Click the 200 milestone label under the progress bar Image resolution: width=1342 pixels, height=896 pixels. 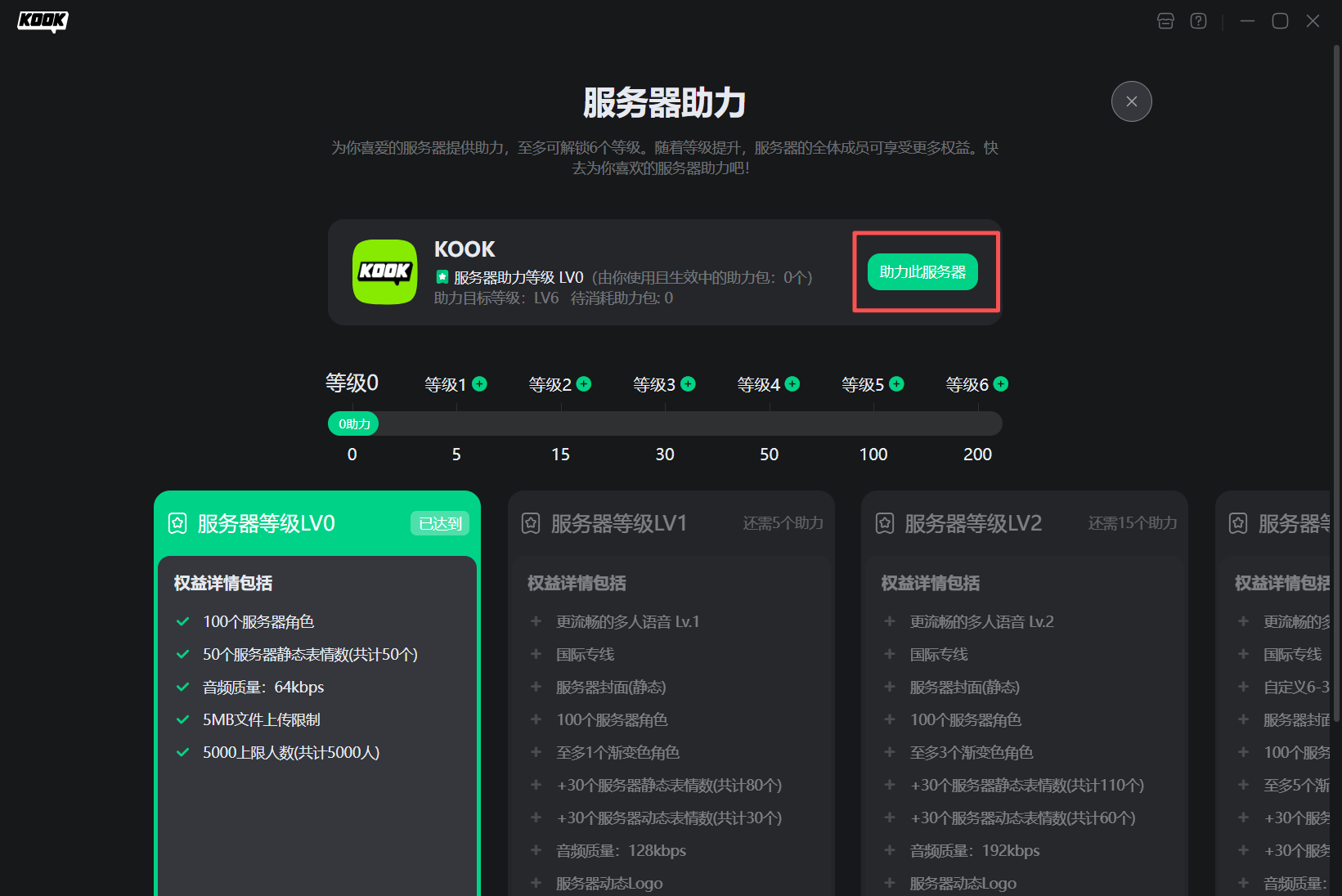coord(978,455)
